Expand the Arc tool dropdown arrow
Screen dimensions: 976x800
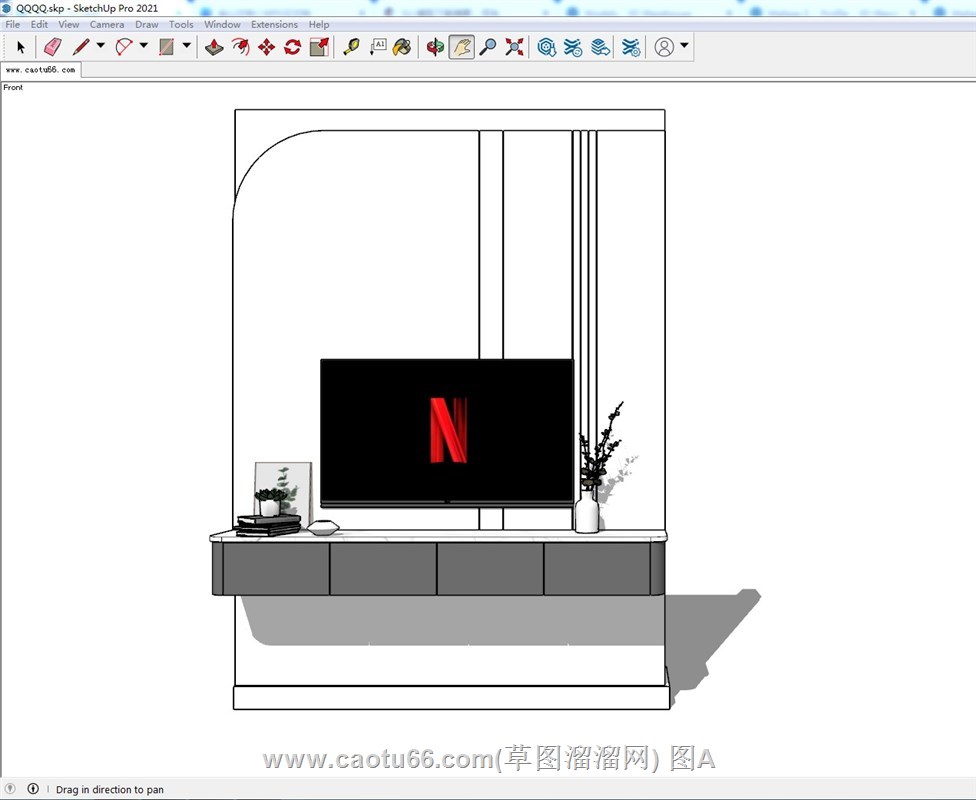pos(144,45)
